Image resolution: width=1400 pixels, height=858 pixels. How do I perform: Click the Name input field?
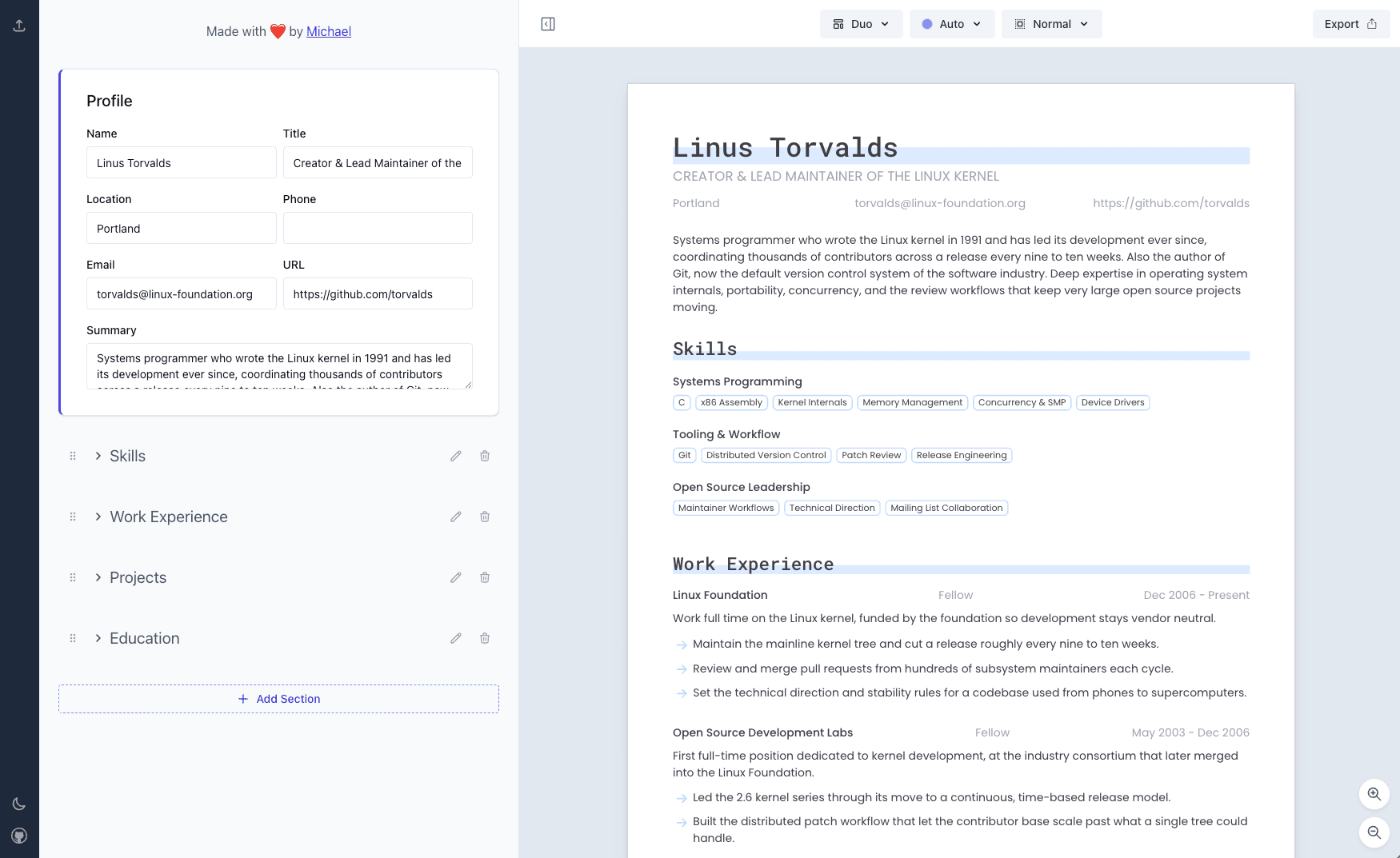182,162
